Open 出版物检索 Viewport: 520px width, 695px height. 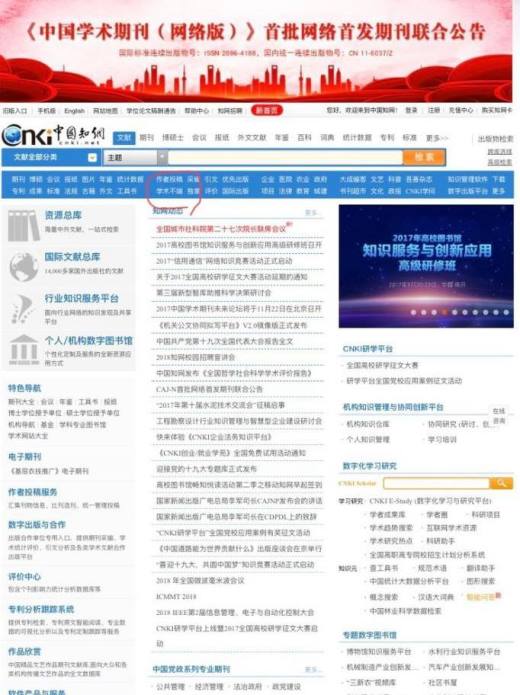(495, 139)
